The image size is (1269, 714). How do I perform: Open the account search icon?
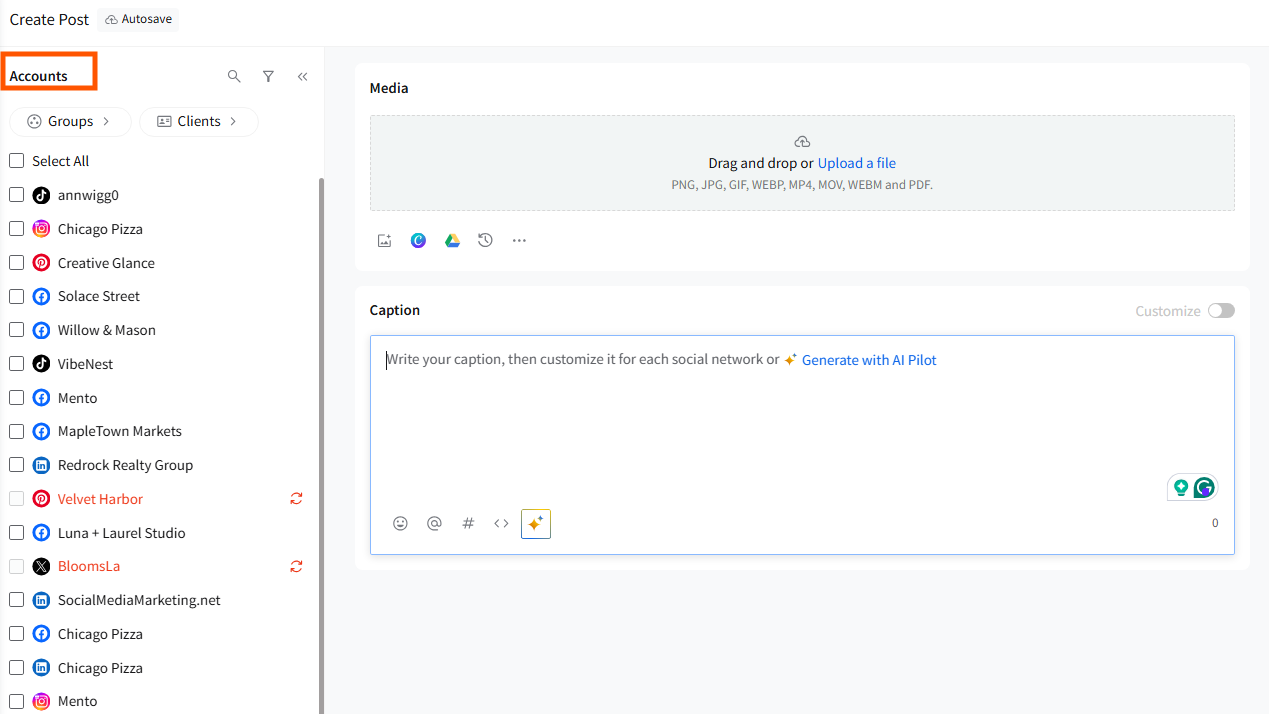(234, 76)
